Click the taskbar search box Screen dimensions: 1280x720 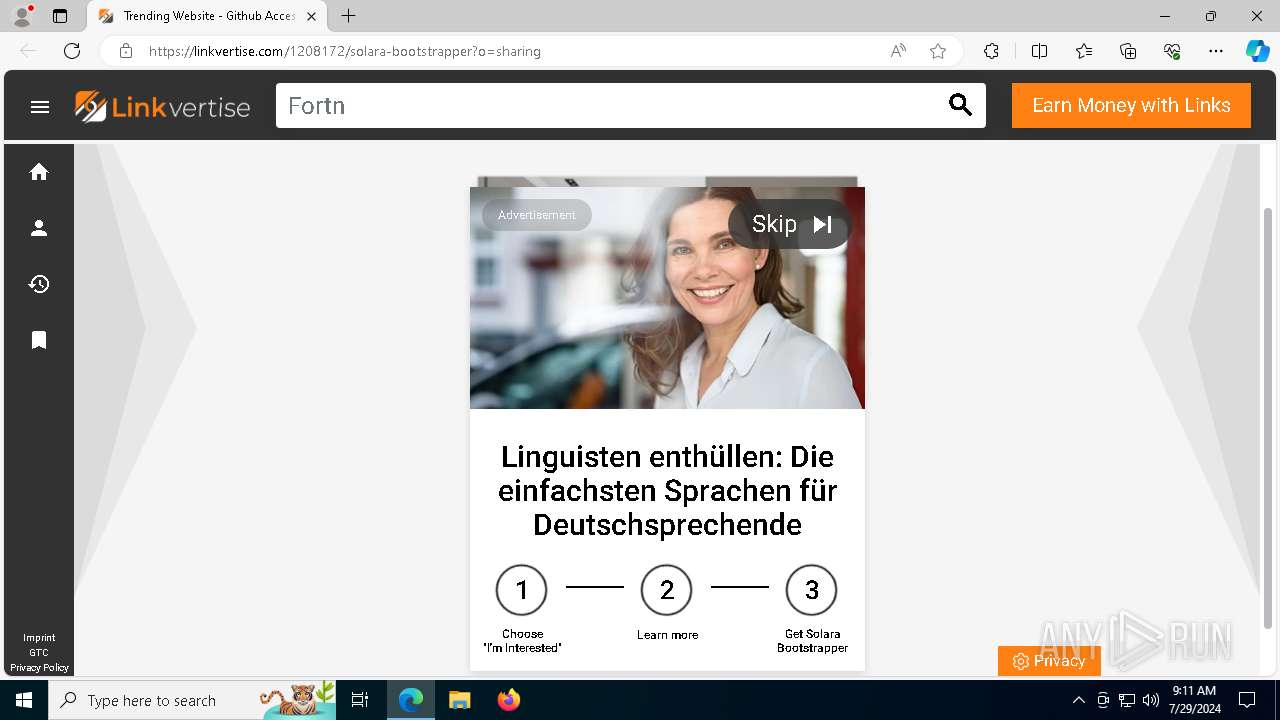192,700
